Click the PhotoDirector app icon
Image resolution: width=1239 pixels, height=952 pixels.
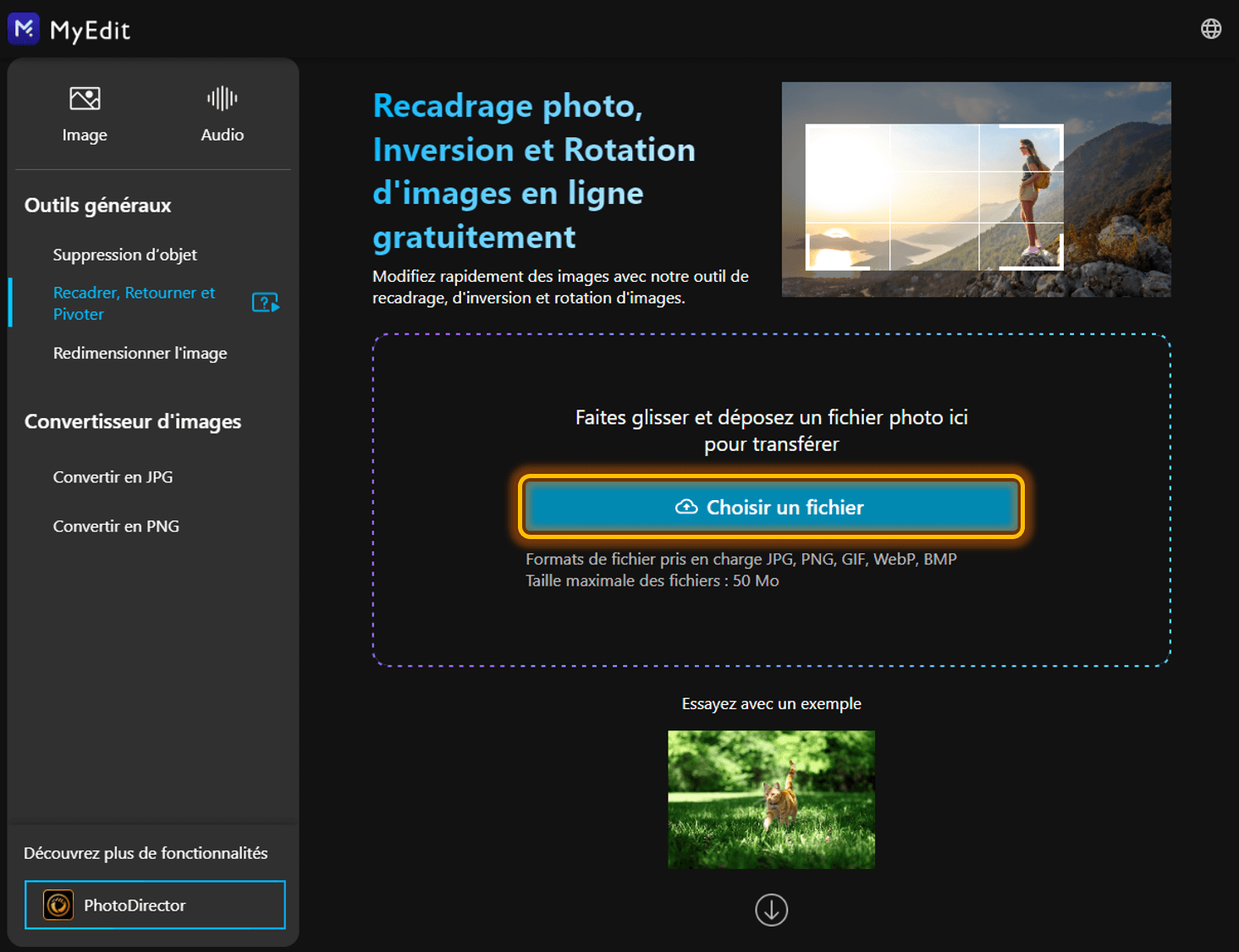58,905
